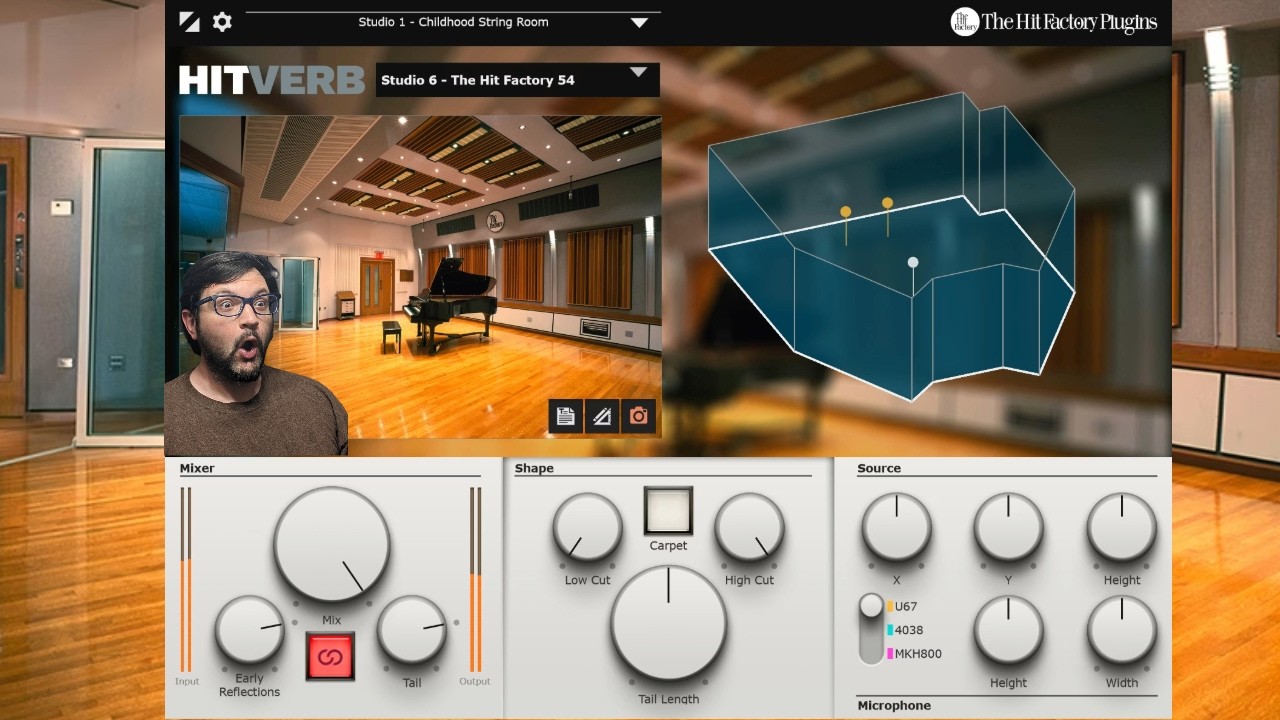
Task: Click the arrow beside Studio 6 room name
Action: (638, 73)
